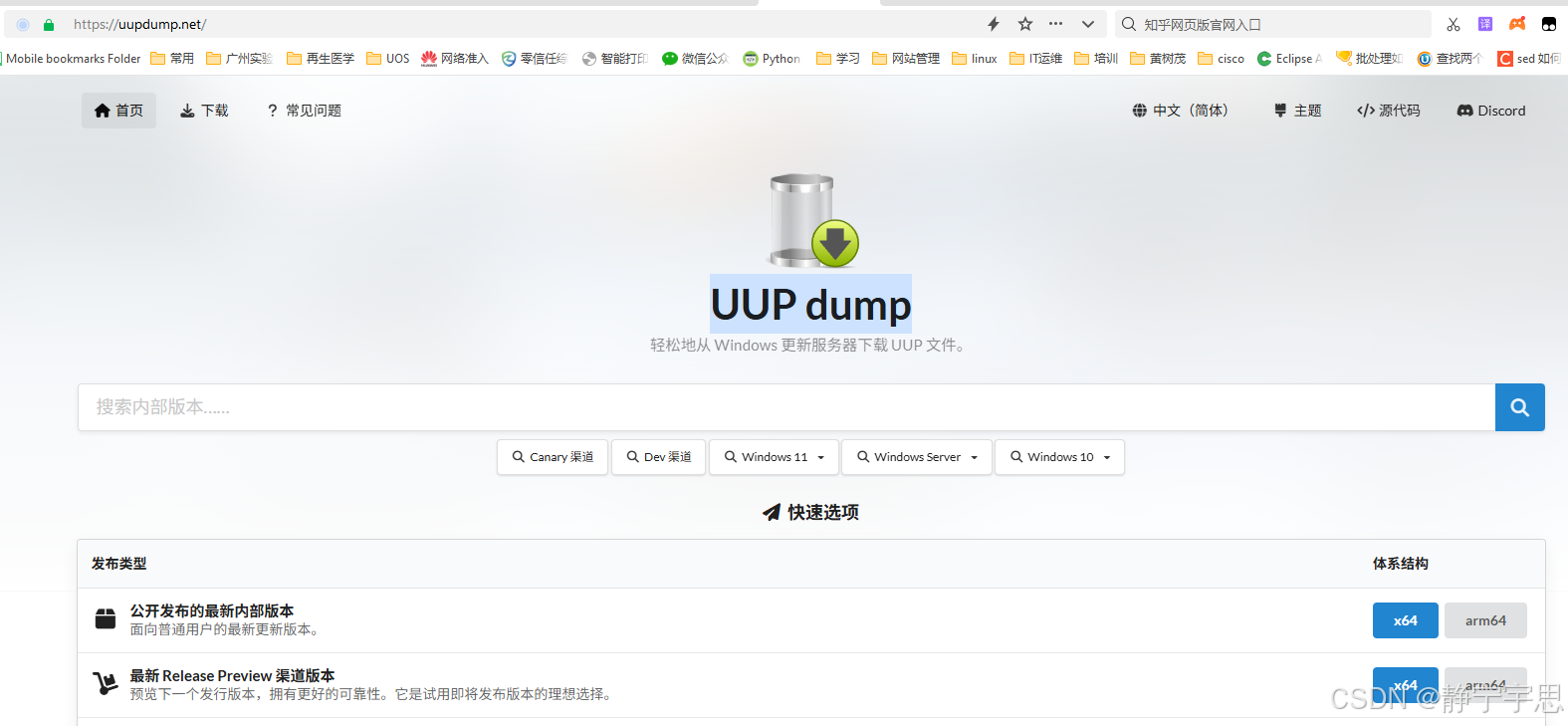
Task: Open the UOS bookmark folder
Action: 388,59
